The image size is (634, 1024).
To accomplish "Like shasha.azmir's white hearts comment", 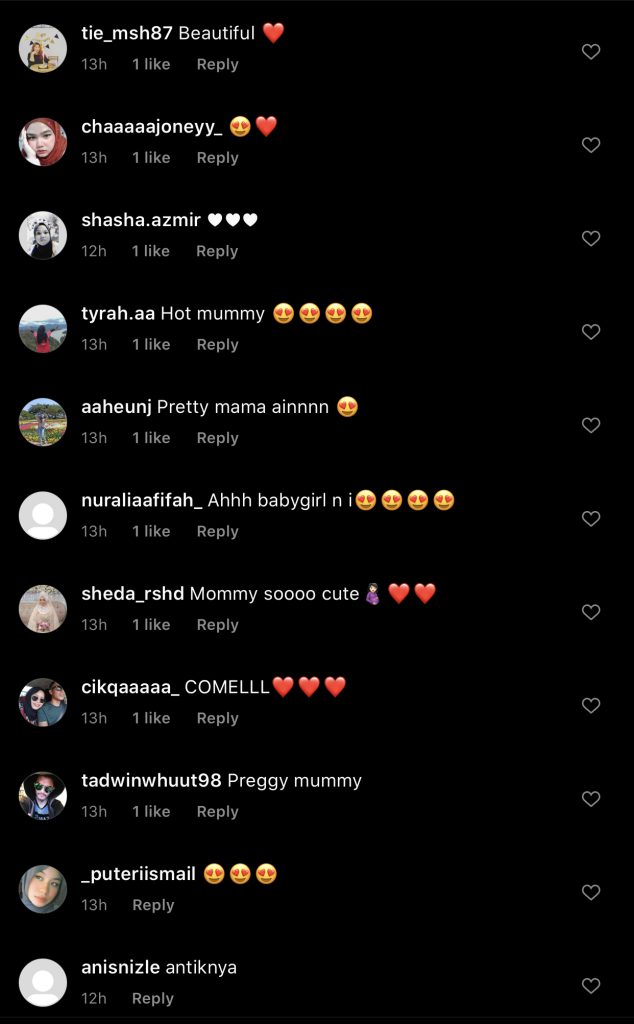I will point(591,238).
